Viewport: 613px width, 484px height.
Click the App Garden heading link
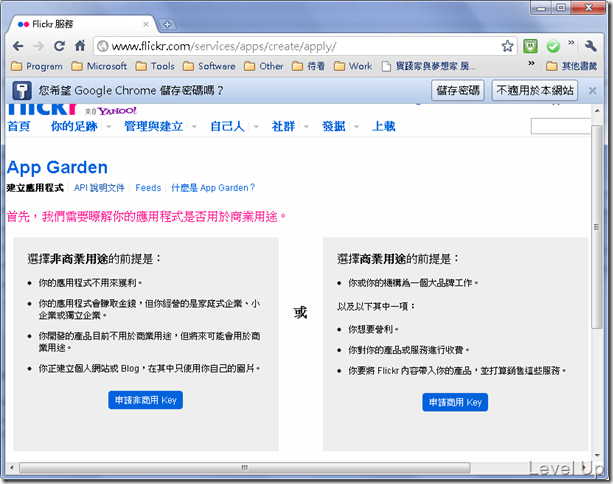(57, 167)
